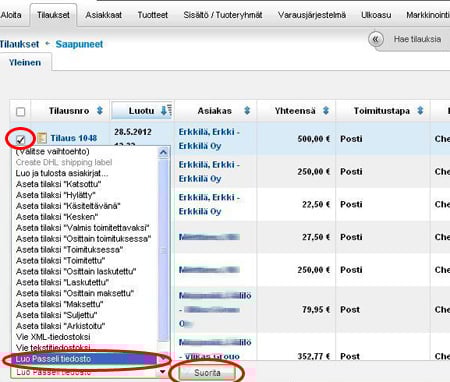This screenshot has height=382, width=450.
Task: Sort by Yhteensä total column arrows
Action: [326, 110]
